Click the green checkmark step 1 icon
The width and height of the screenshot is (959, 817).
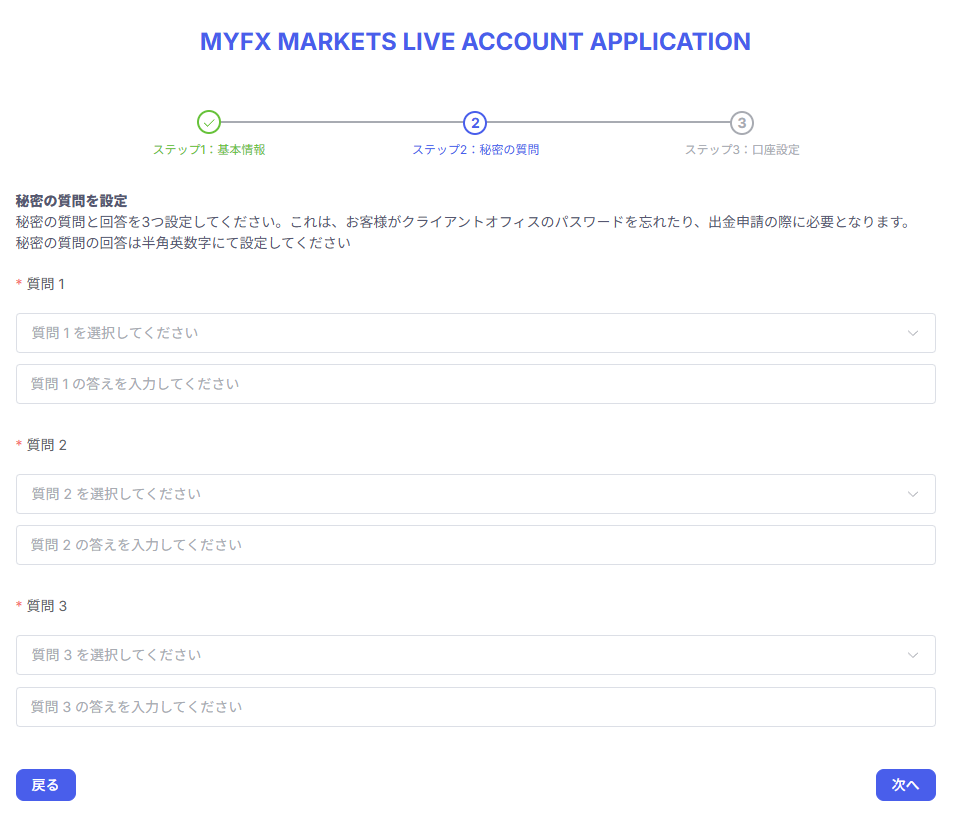(209, 122)
